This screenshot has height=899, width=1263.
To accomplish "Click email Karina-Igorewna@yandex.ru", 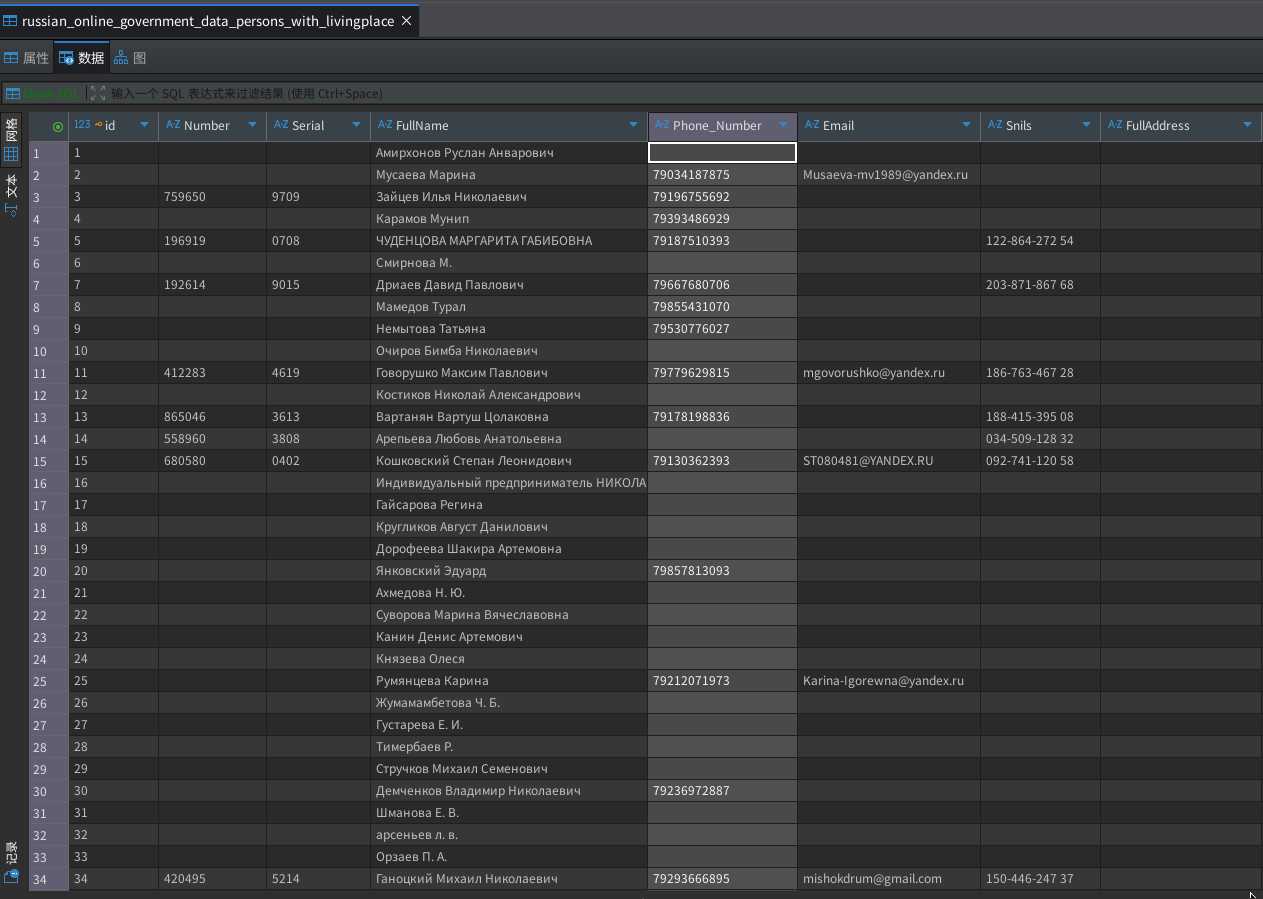I will 883,681.
